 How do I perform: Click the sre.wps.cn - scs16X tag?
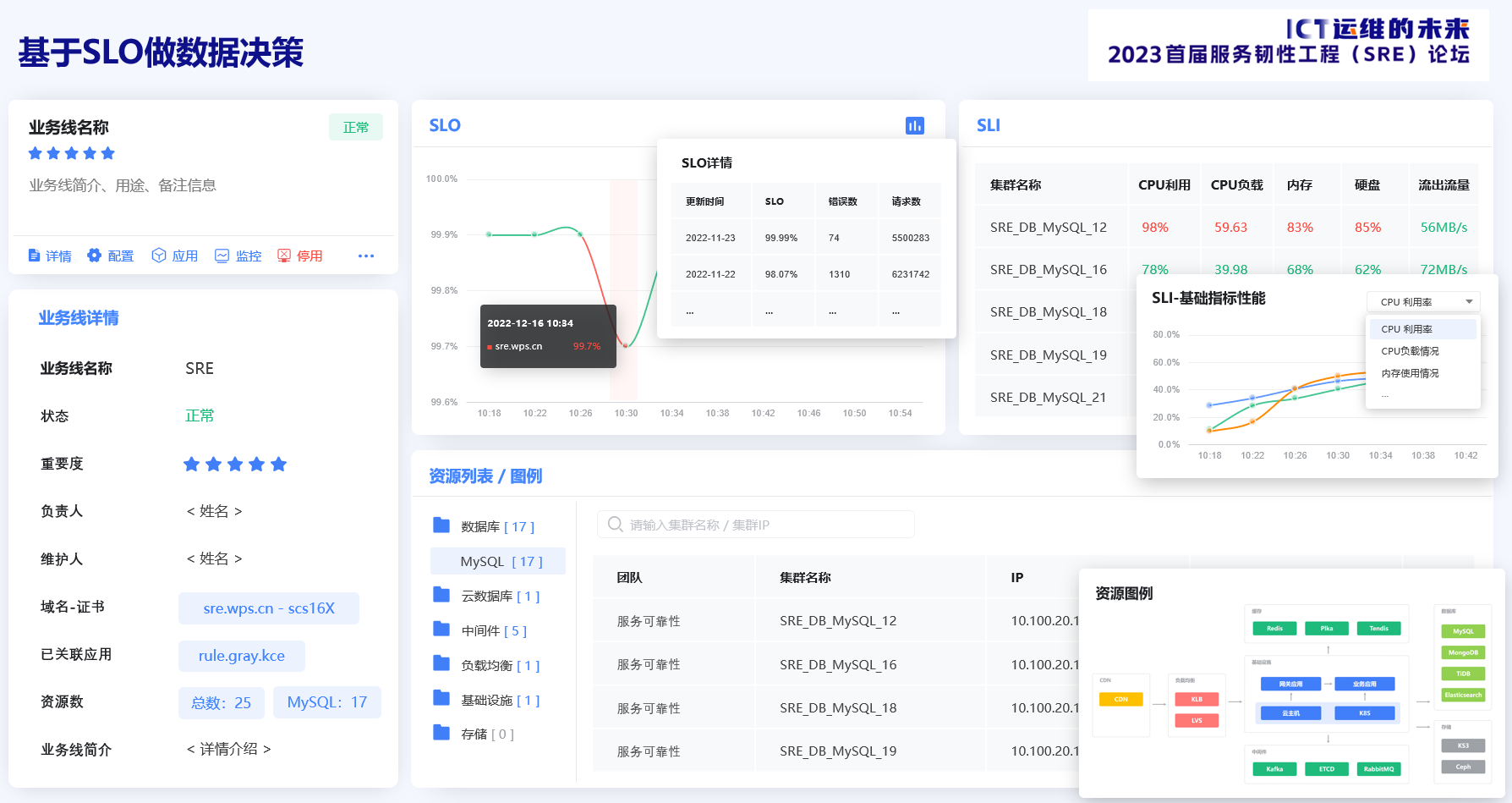pyautogui.click(x=269, y=608)
